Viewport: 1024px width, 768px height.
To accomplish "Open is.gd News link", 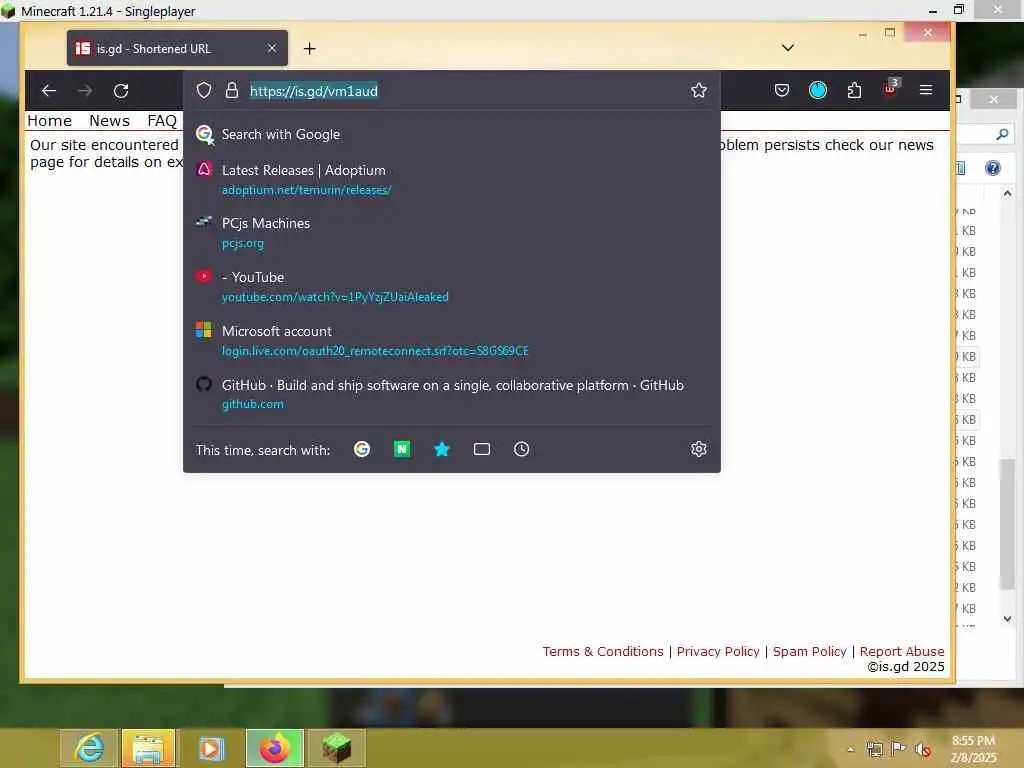I will pos(109,121).
